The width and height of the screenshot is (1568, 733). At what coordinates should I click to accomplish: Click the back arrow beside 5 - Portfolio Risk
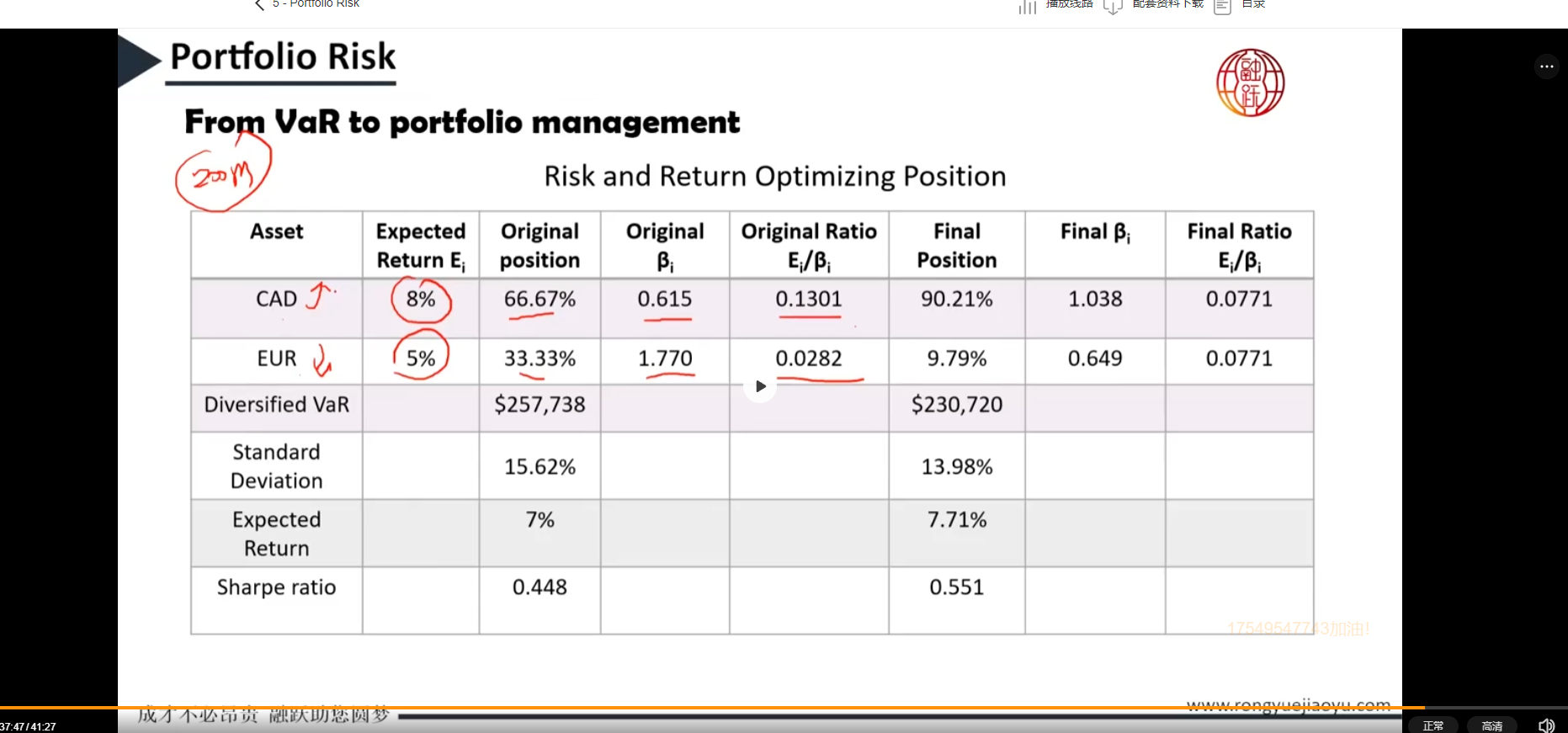coord(259,5)
